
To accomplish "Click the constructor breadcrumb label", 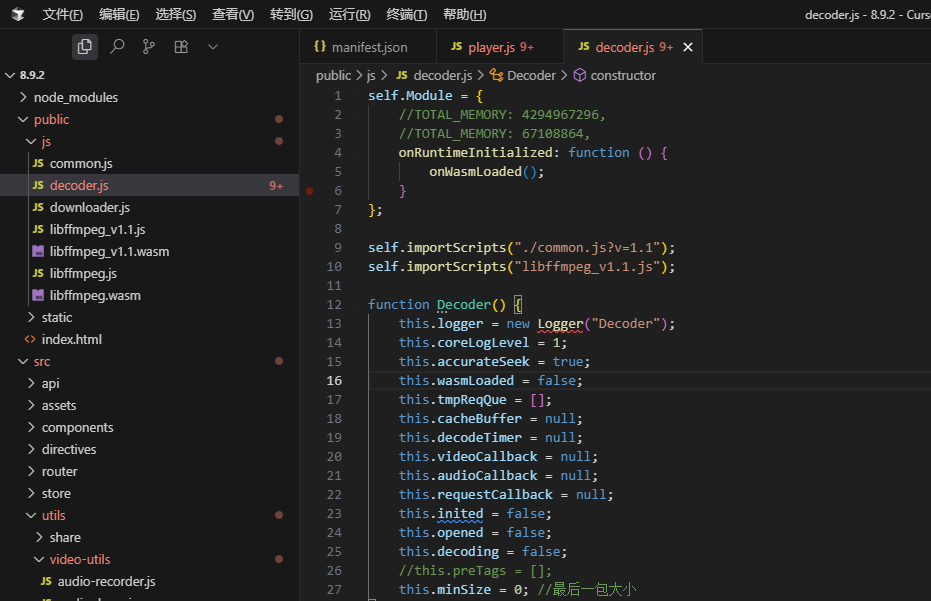I will [x=623, y=75].
